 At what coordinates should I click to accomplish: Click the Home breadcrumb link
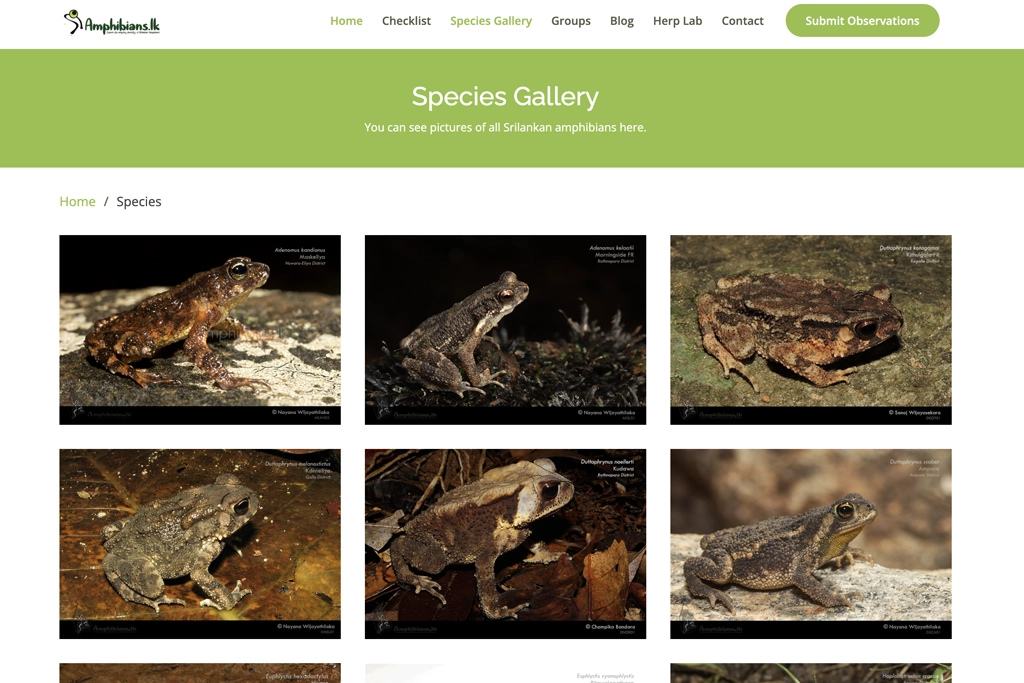(77, 201)
